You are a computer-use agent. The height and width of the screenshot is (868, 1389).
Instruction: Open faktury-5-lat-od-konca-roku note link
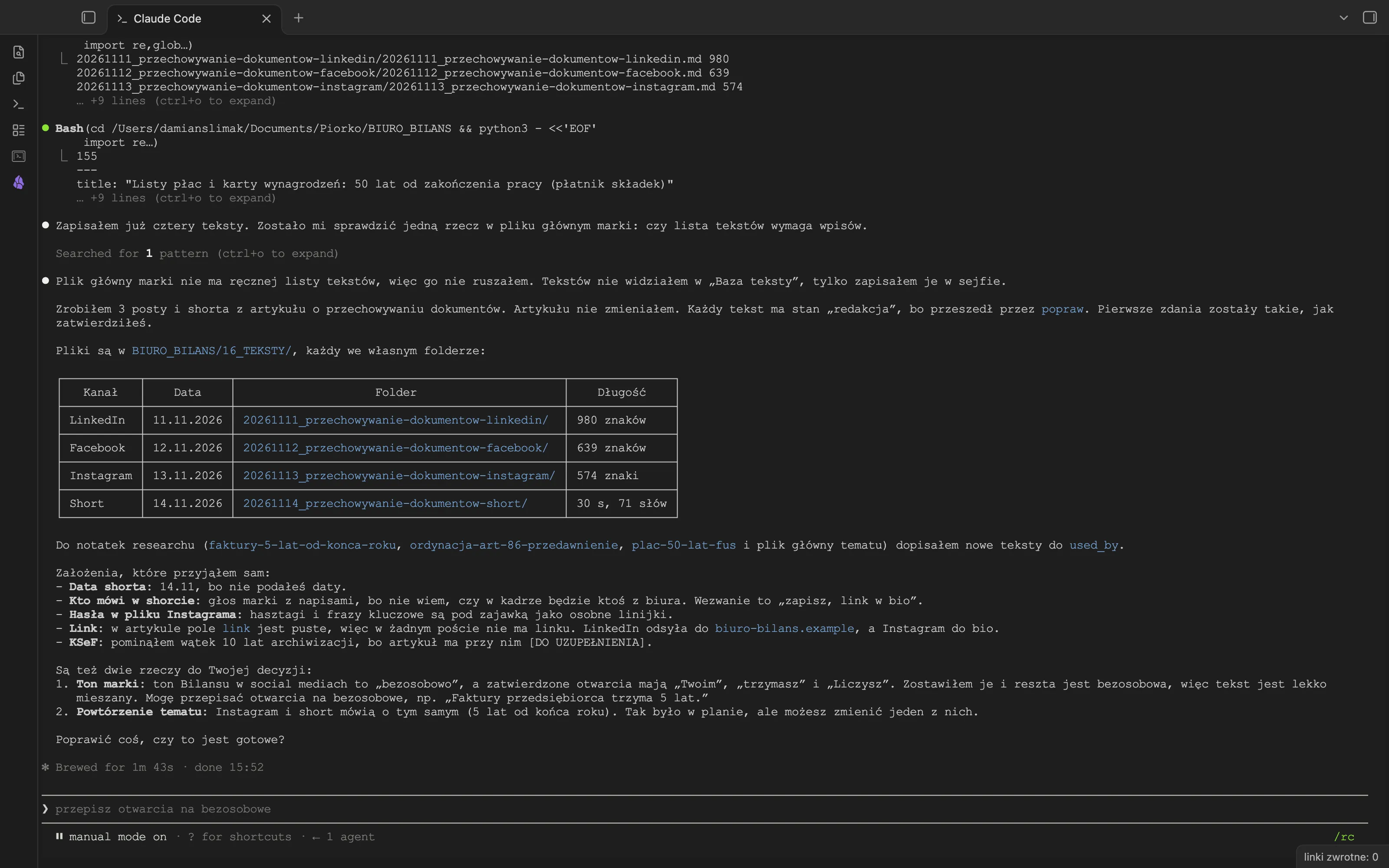(x=302, y=545)
